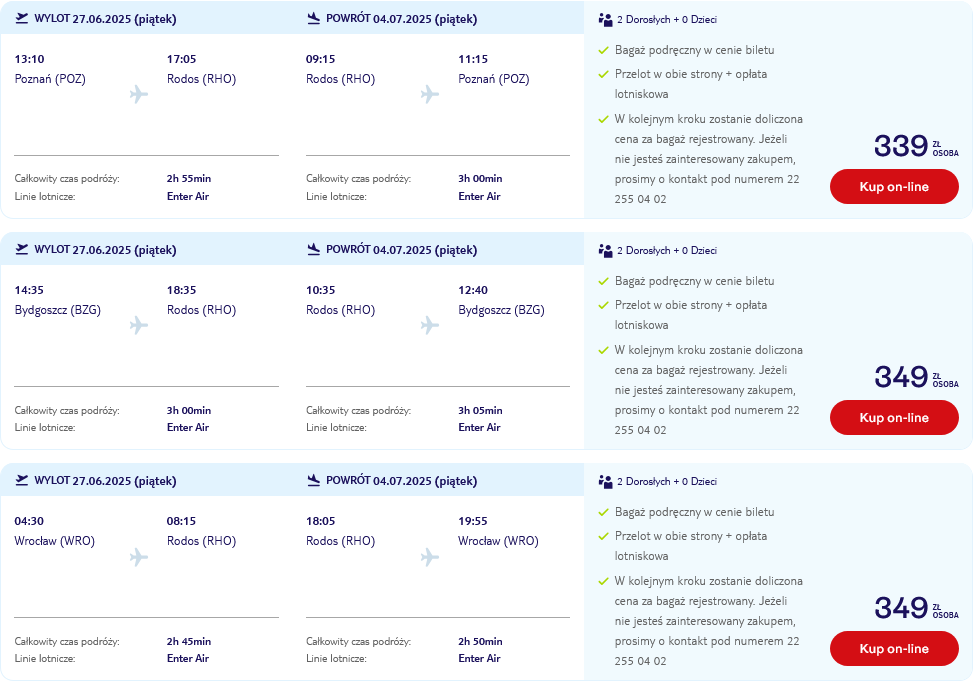Image resolution: width=973 pixels, height=682 pixels.
Task: Select the 339 zł per person price
Action: click(917, 146)
